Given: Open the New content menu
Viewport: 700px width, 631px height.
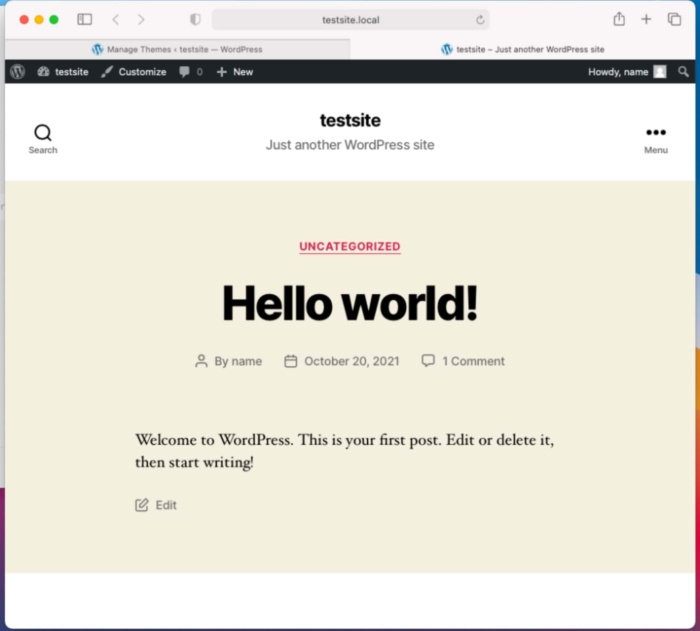Looking at the screenshot, I should pos(235,71).
